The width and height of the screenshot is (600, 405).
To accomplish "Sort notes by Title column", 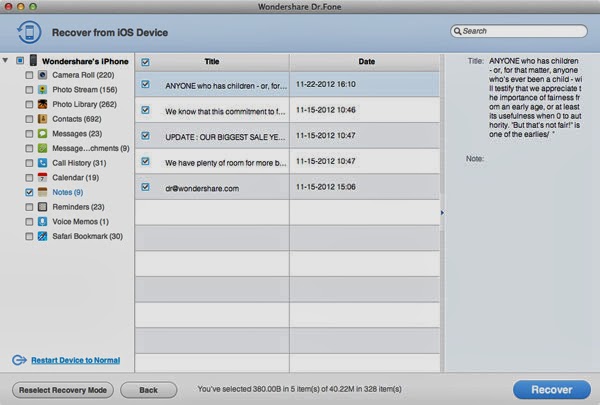I will click(x=212, y=62).
